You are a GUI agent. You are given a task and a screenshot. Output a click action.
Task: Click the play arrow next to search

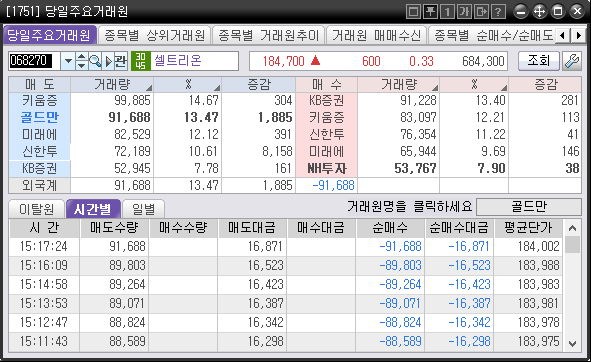[x=108, y=61]
